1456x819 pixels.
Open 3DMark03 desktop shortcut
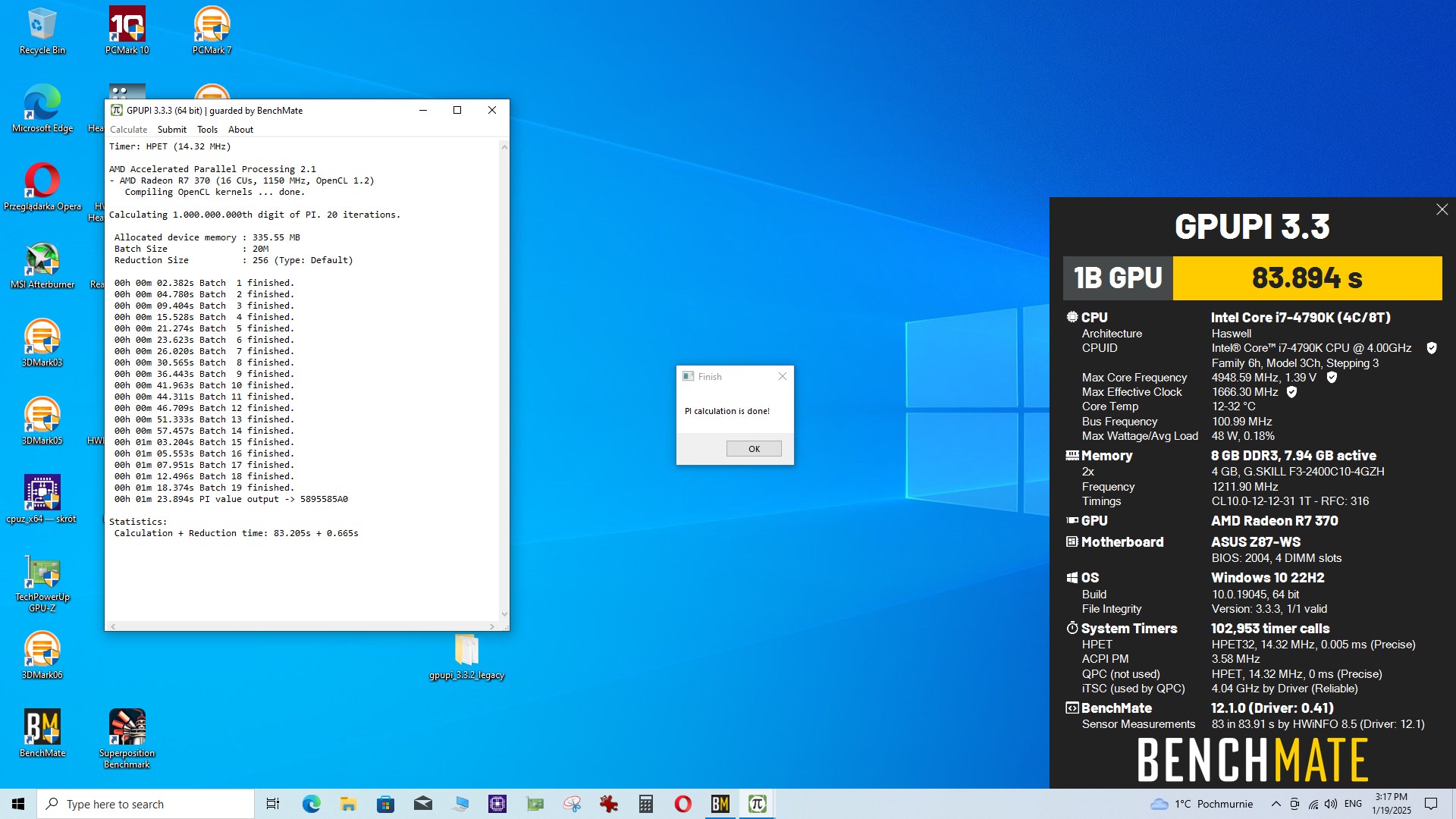[42, 344]
